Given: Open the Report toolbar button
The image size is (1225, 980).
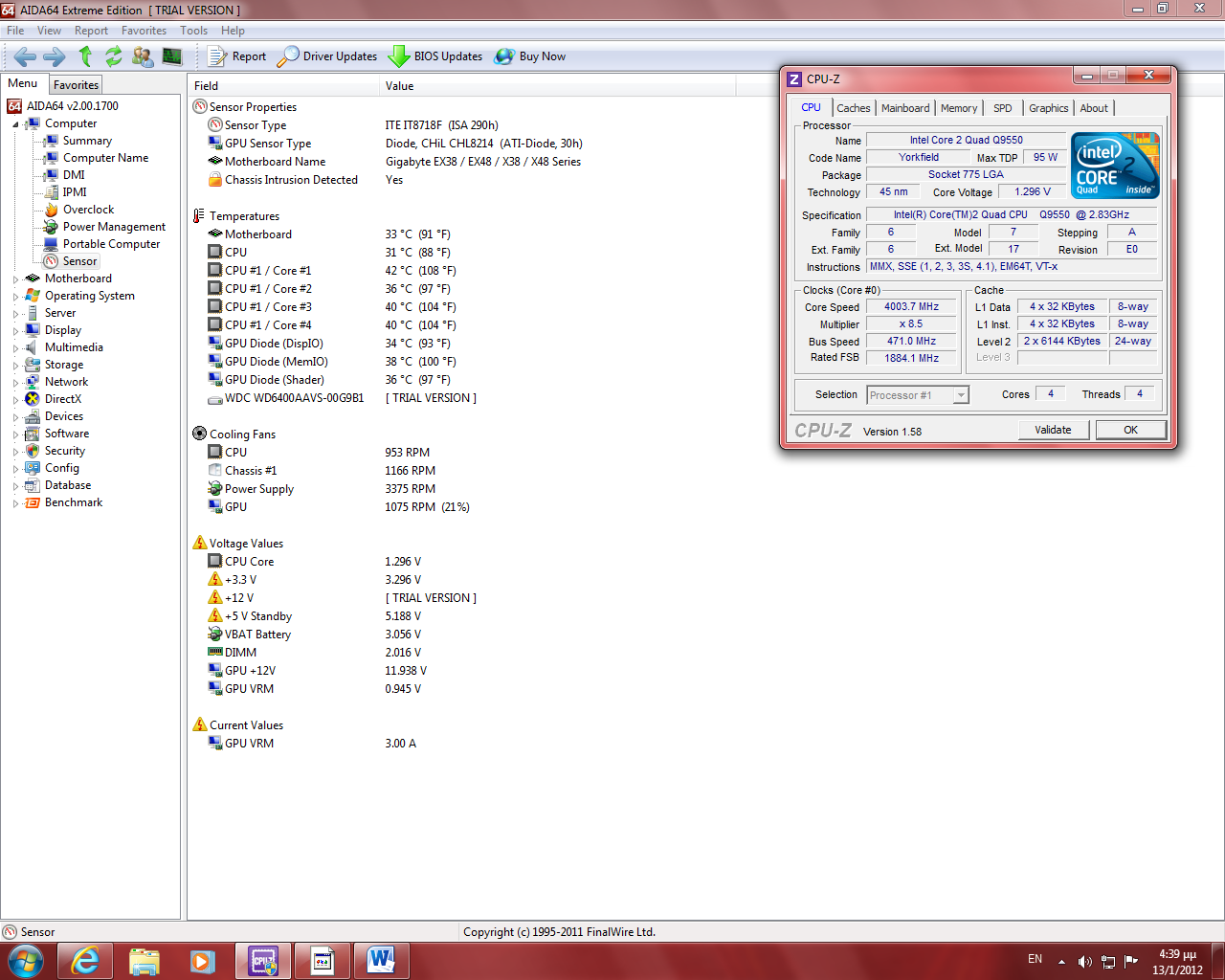Looking at the screenshot, I should pos(237,56).
